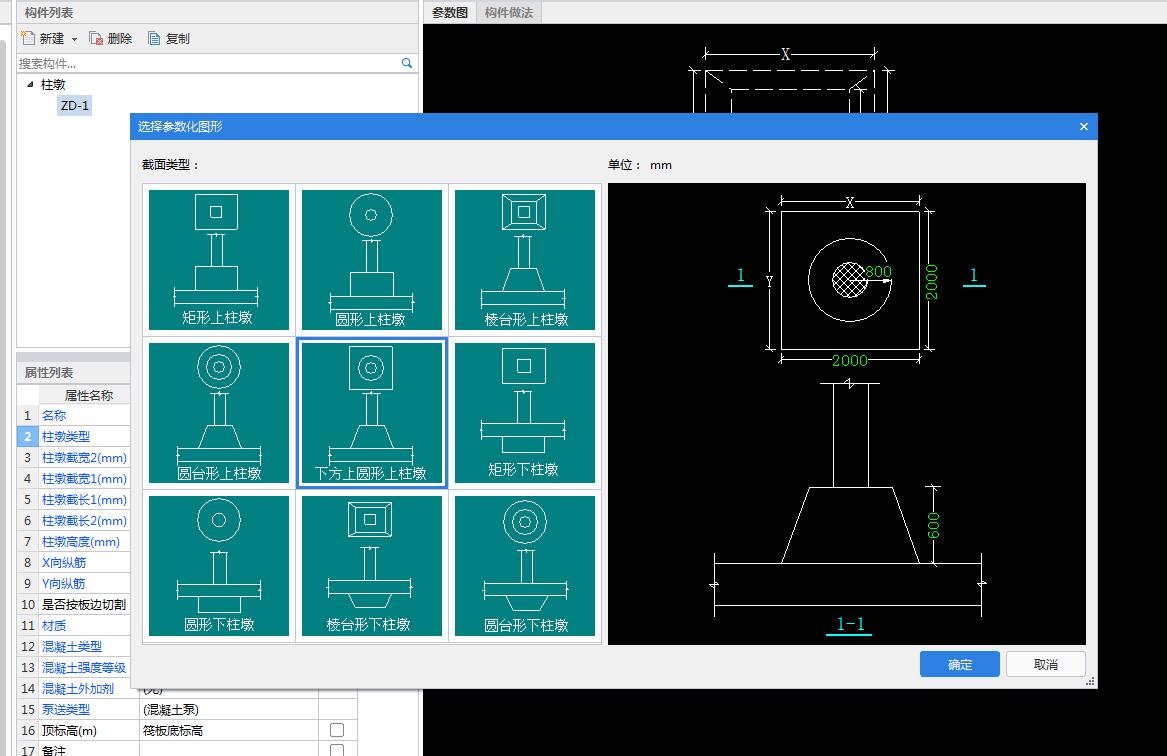Select the 圆台形下柱墩 section type
The height and width of the screenshot is (756, 1167).
click(525, 566)
